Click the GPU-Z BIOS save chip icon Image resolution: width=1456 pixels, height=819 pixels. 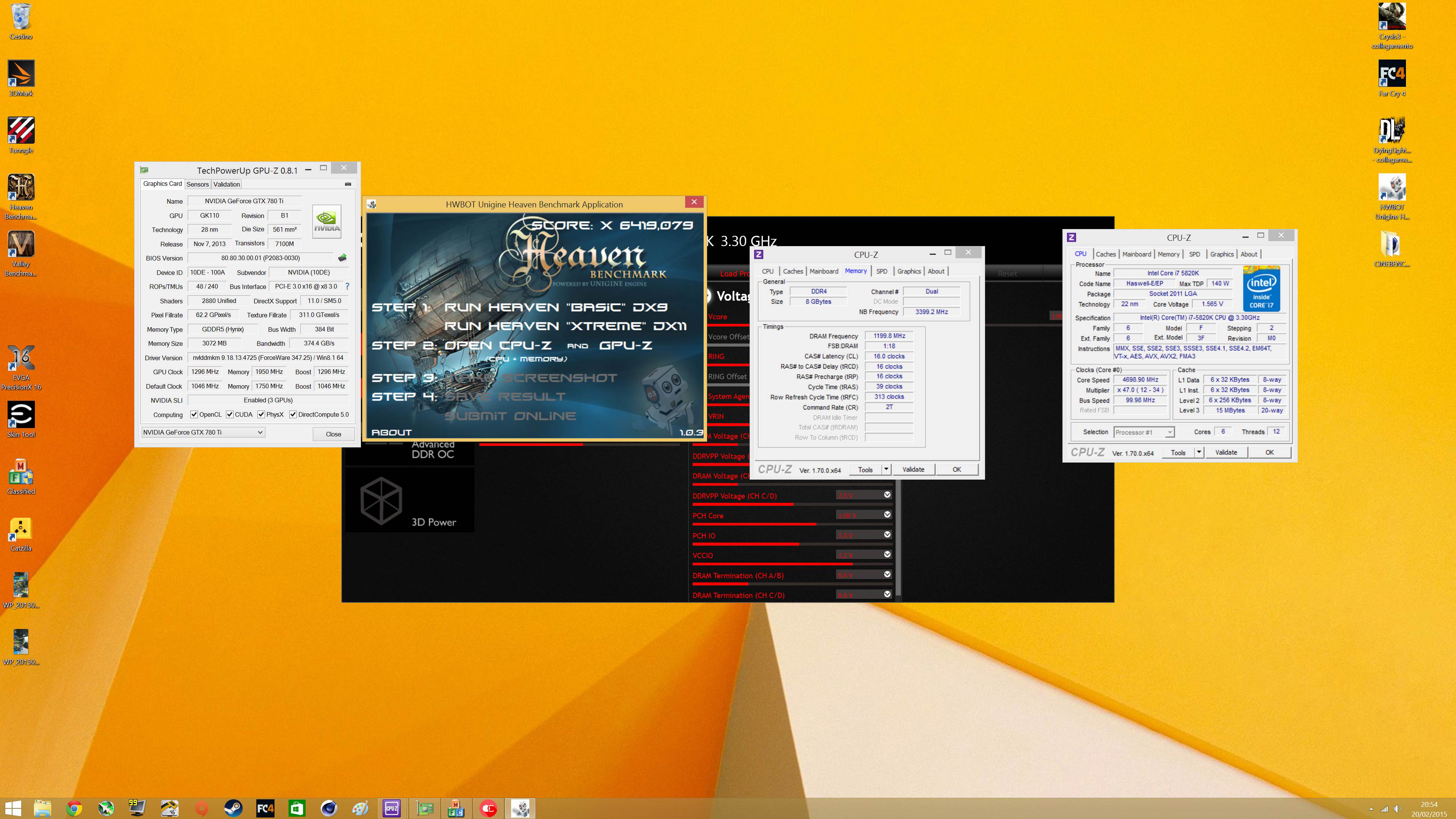342,258
